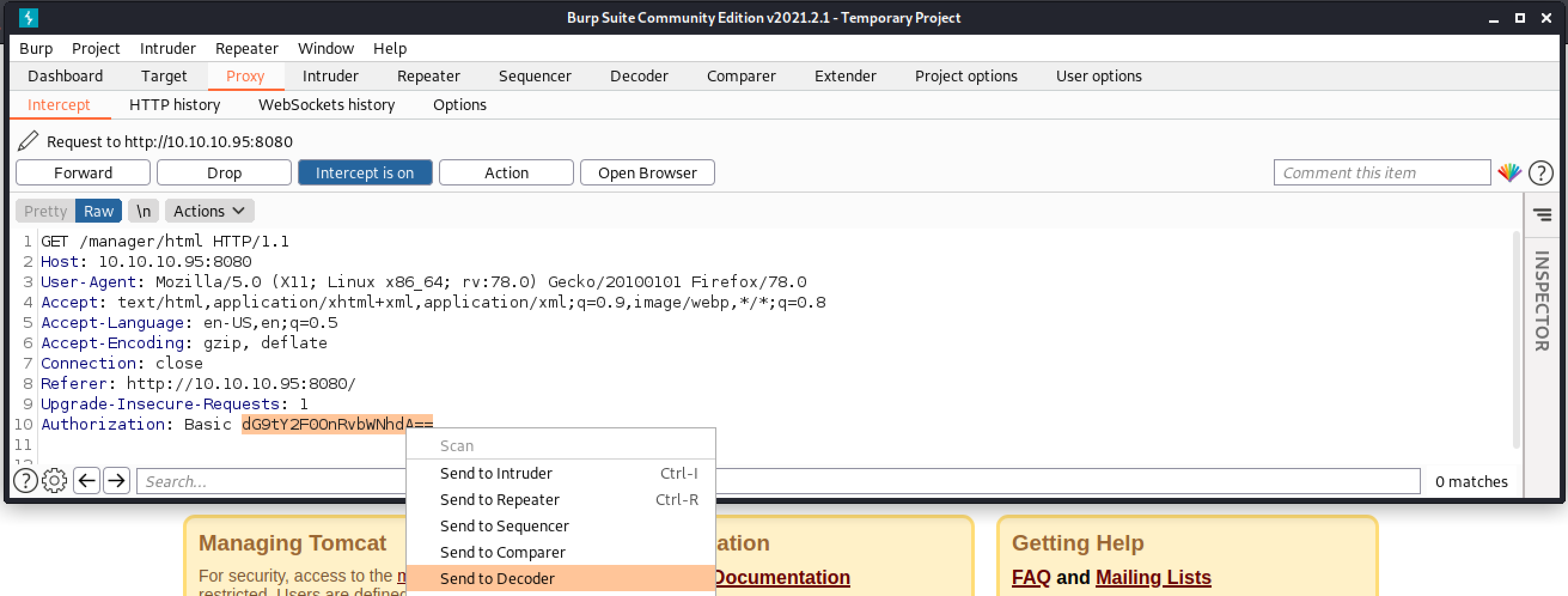The width and height of the screenshot is (1568, 596).
Task: Open the Action button menu
Action: pyautogui.click(x=506, y=173)
